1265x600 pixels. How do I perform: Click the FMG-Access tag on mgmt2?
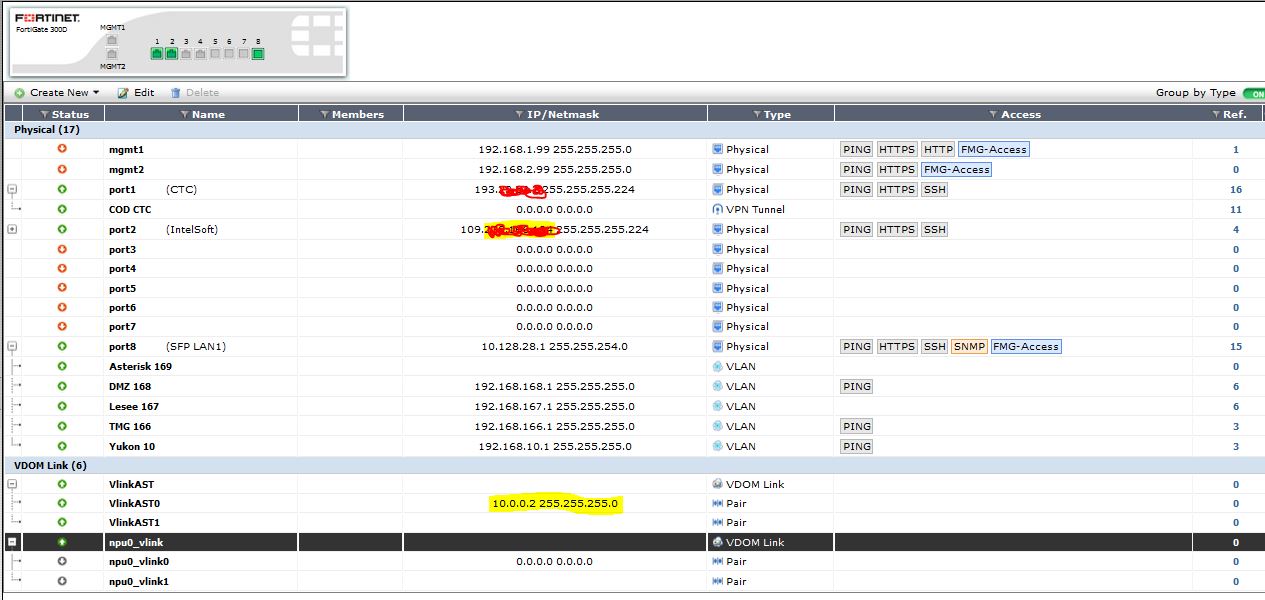(x=956, y=169)
